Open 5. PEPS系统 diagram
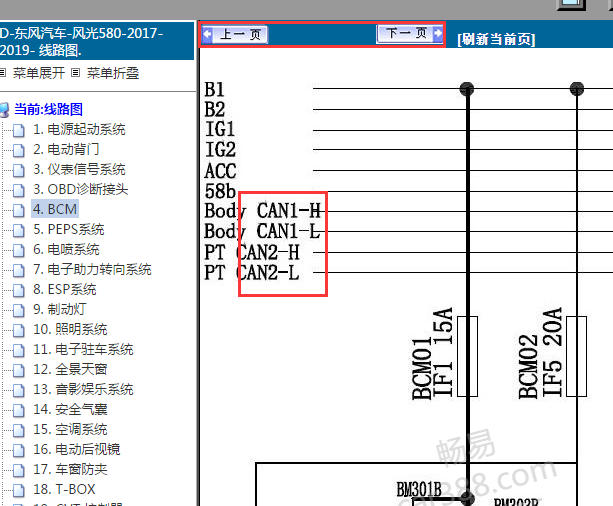 (x=69, y=229)
